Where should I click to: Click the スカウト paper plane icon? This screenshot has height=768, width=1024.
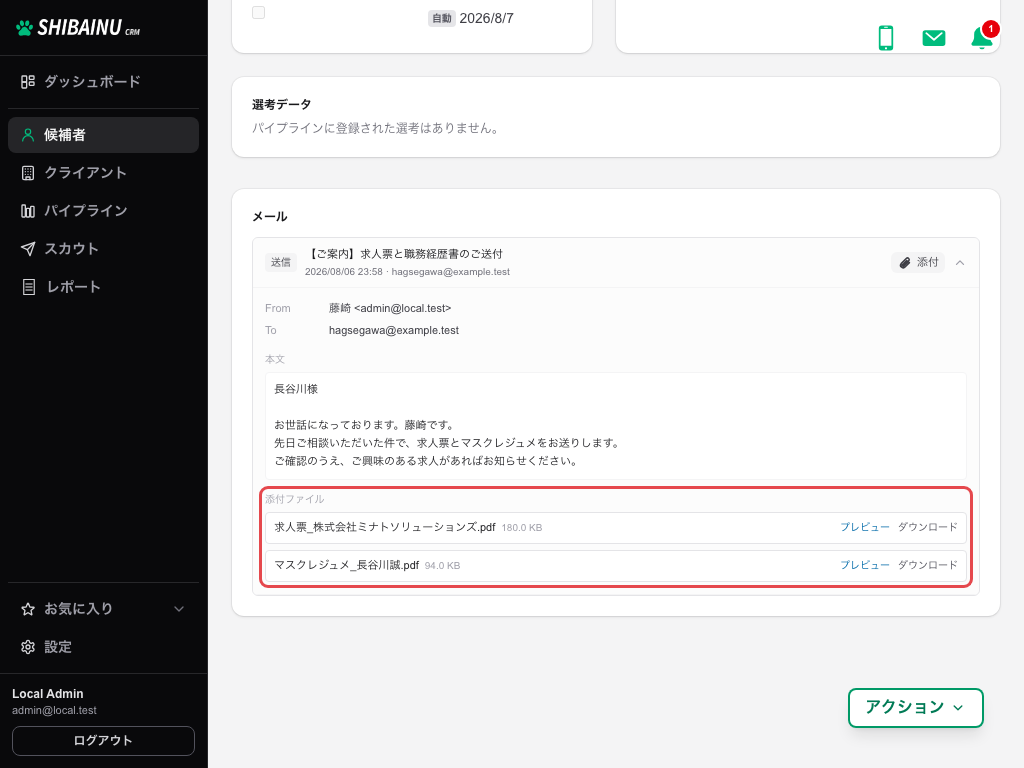[27, 249]
